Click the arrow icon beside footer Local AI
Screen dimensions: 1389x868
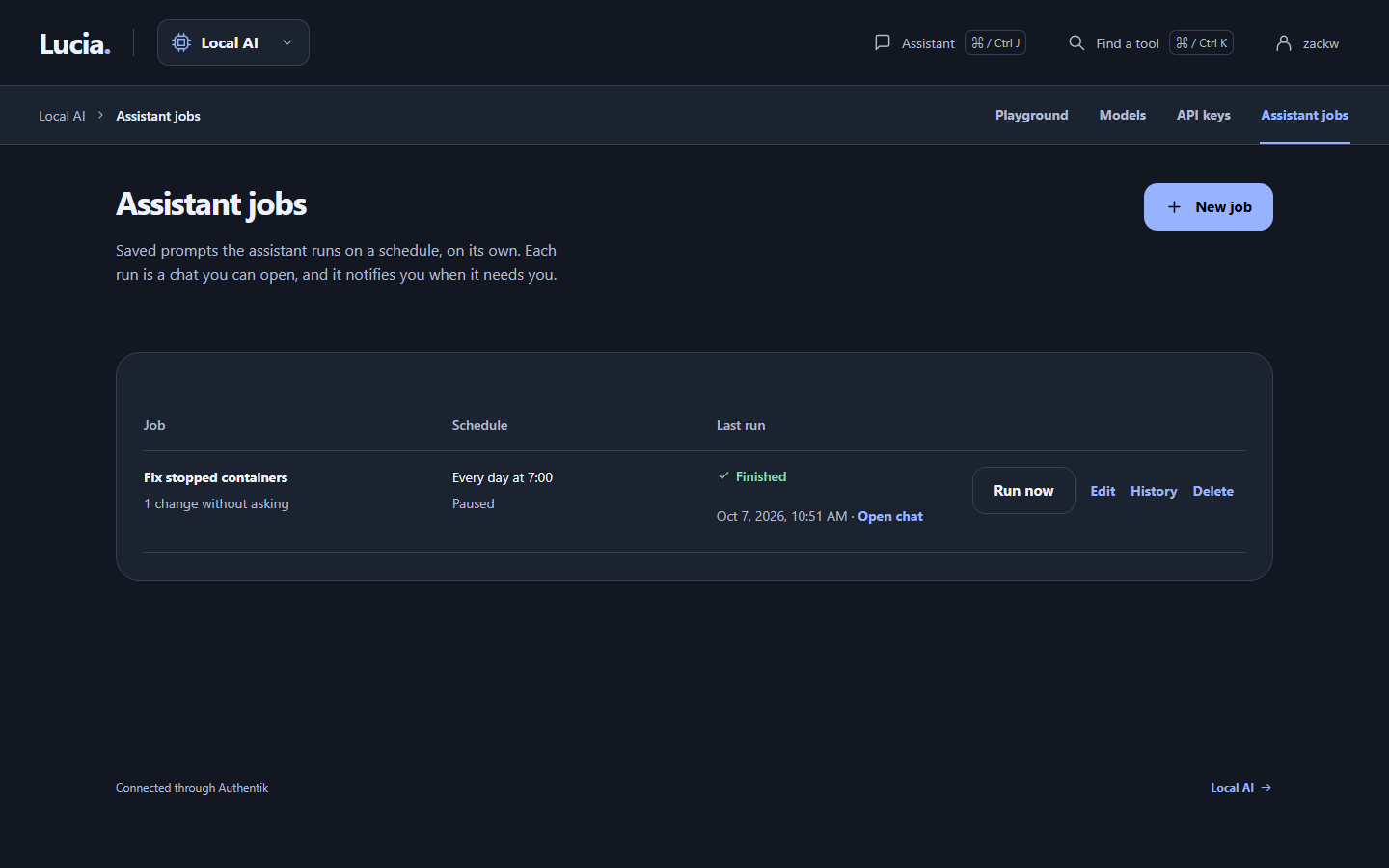[x=1266, y=788]
